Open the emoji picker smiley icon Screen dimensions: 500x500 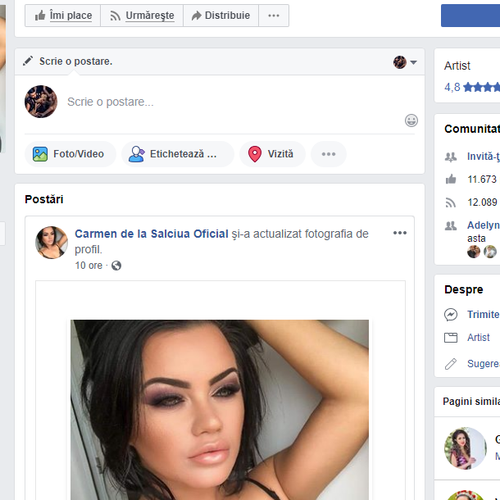coord(411,120)
